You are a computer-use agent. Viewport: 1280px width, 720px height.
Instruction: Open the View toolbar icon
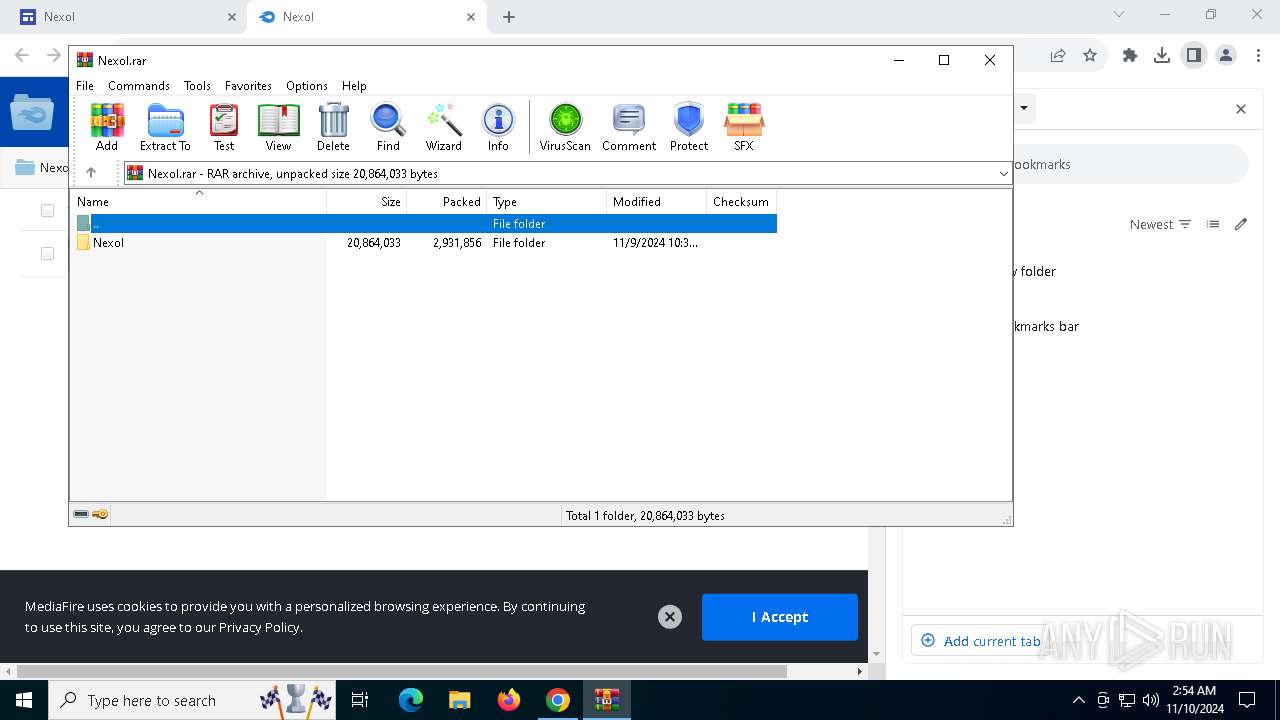(278, 127)
